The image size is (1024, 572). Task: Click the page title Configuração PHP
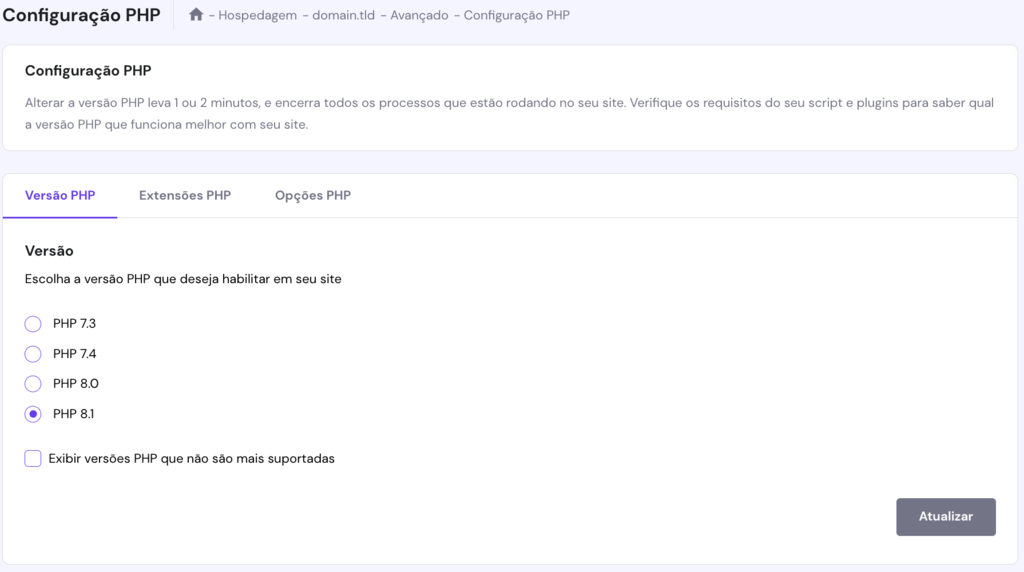pos(82,15)
